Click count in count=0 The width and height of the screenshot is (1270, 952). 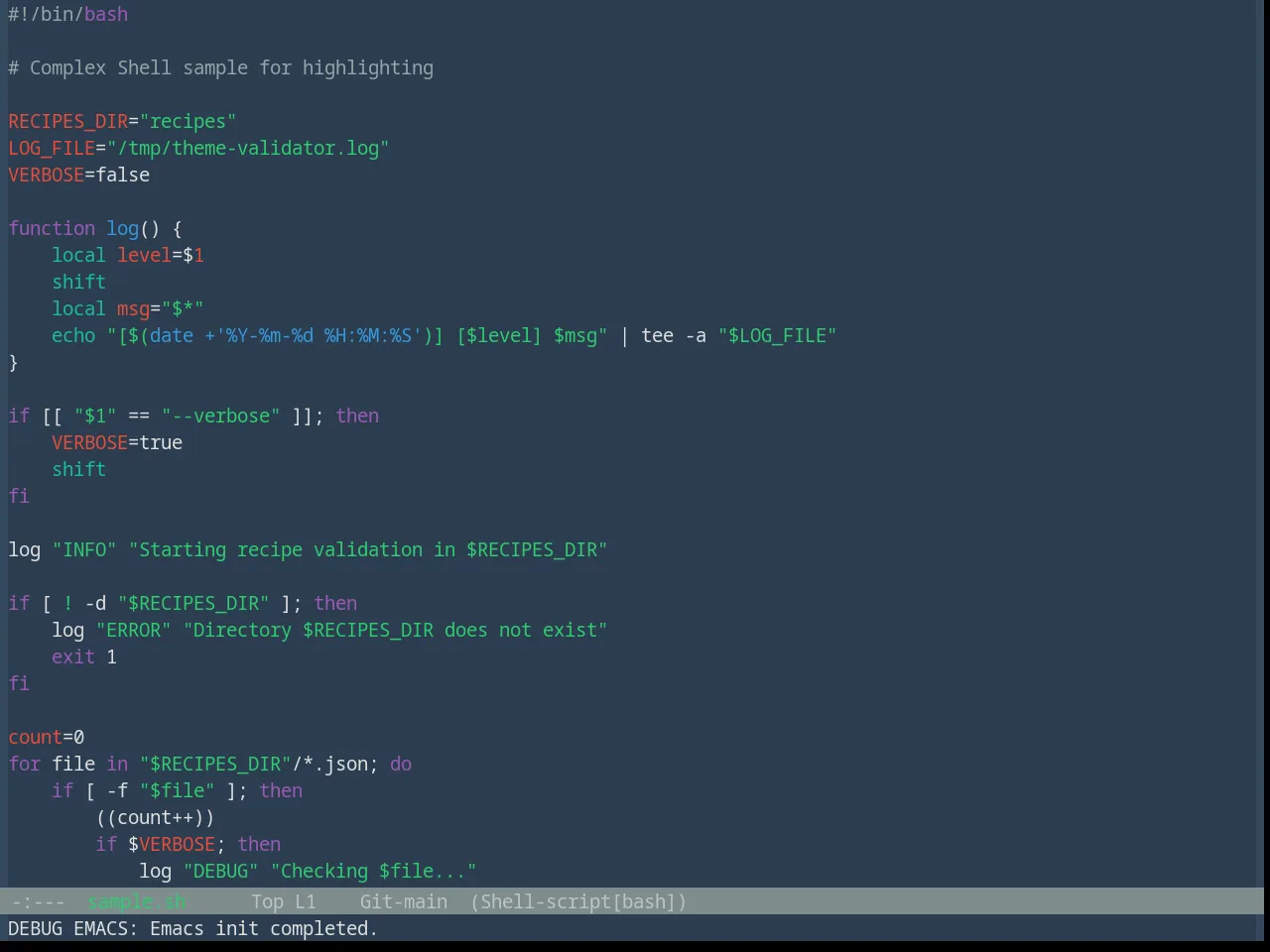[x=36, y=737]
